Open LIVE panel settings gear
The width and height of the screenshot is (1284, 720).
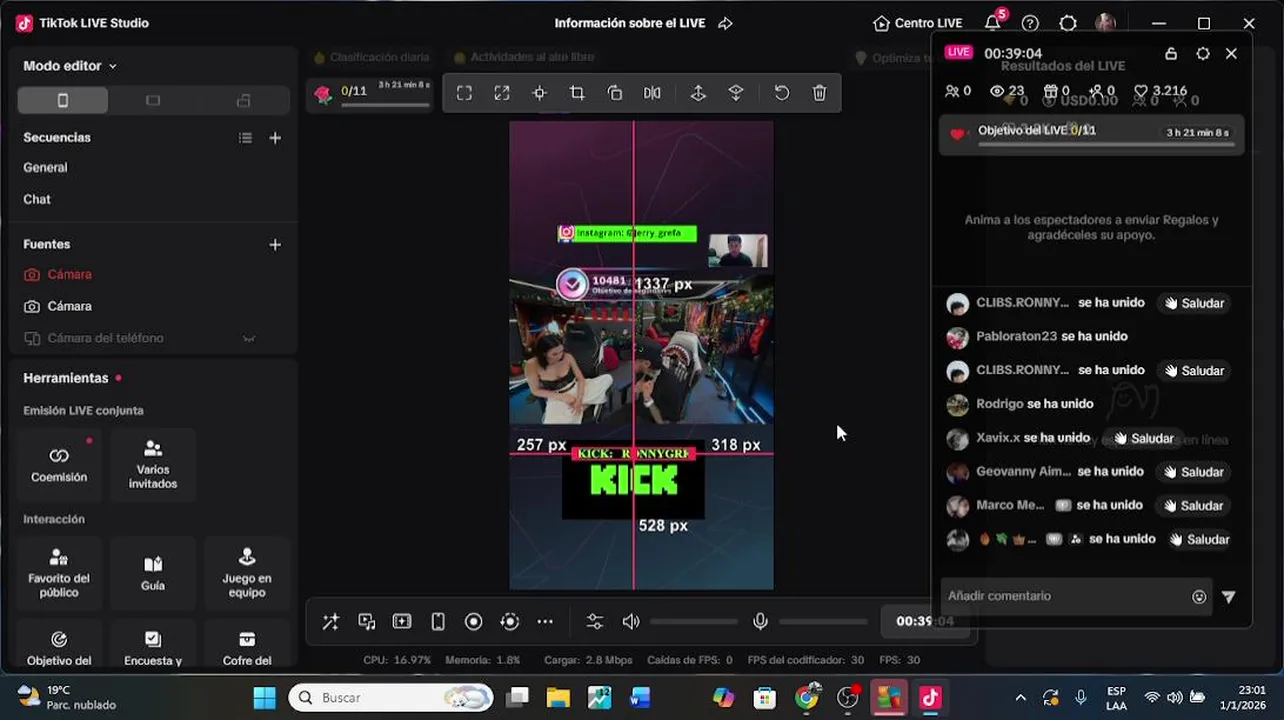(1203, 54)
